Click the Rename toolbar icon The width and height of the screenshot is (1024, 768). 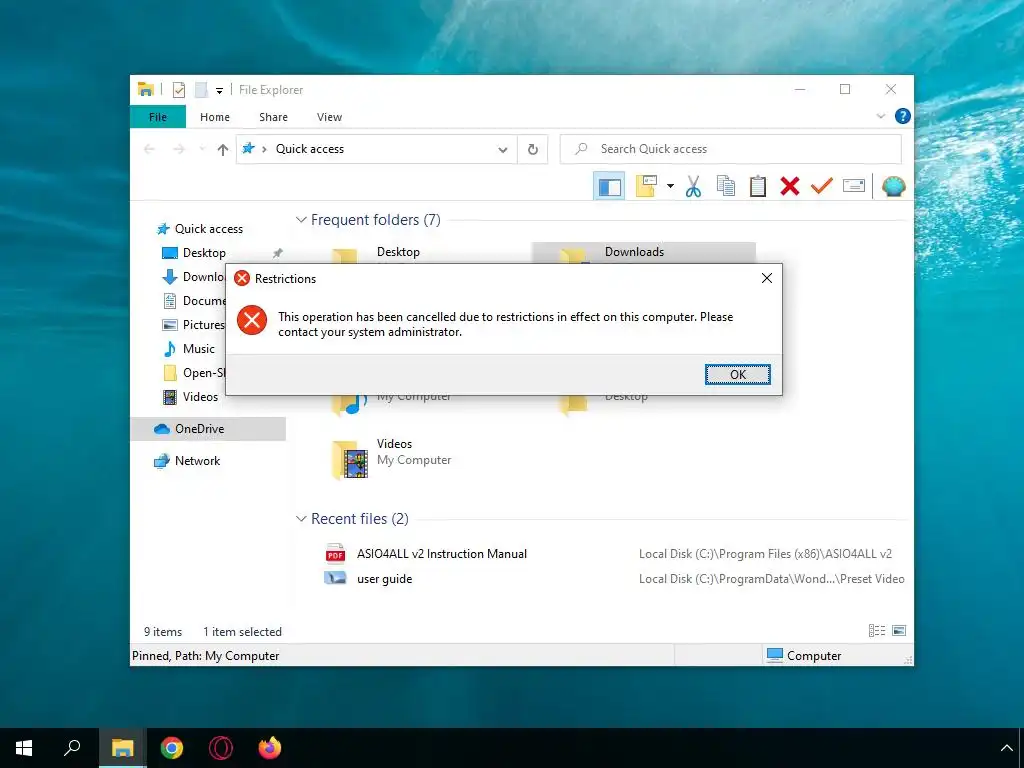[x=854, y=186]
